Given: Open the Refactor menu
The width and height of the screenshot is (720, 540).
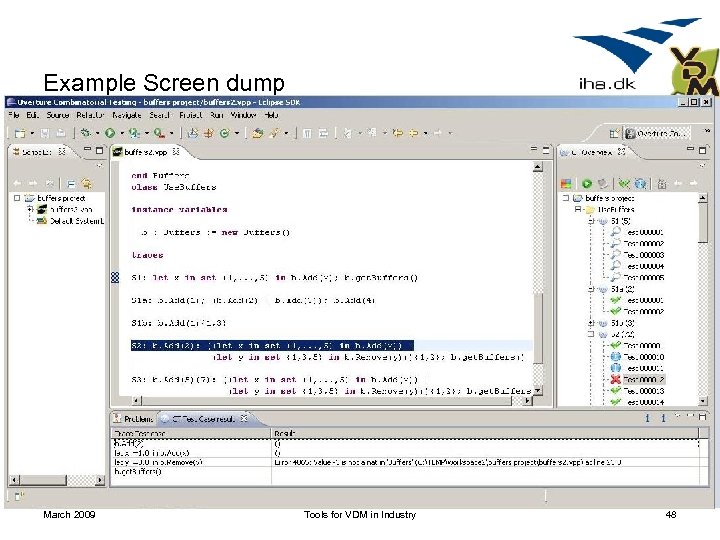Looking at the screenshot, I should [x=90, y=115].
